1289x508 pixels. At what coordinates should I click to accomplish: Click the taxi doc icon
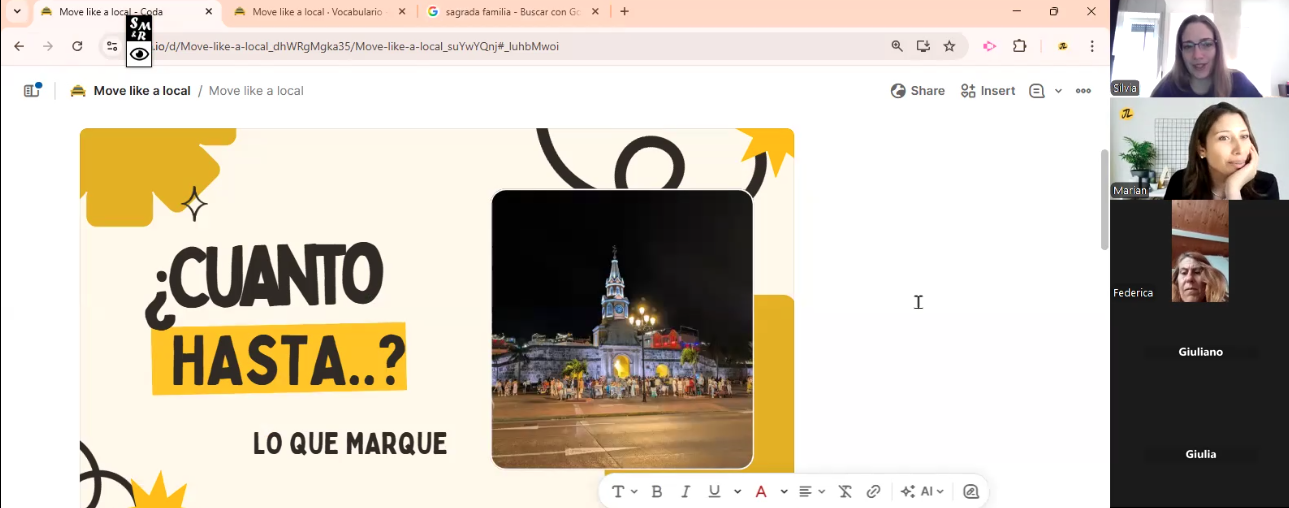[78, 90]
